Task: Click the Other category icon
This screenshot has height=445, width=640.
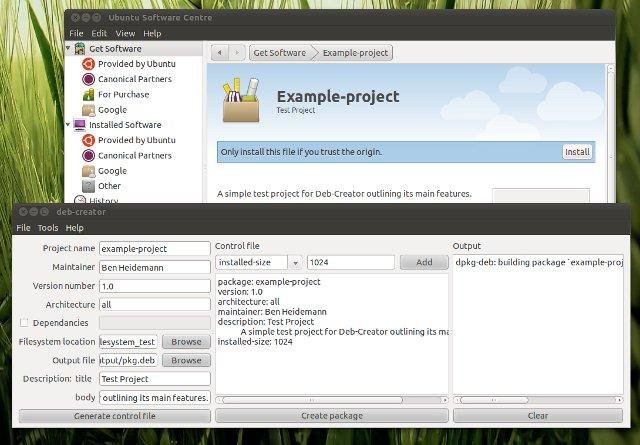Action: pyautogui.click(x=88, y=186)
